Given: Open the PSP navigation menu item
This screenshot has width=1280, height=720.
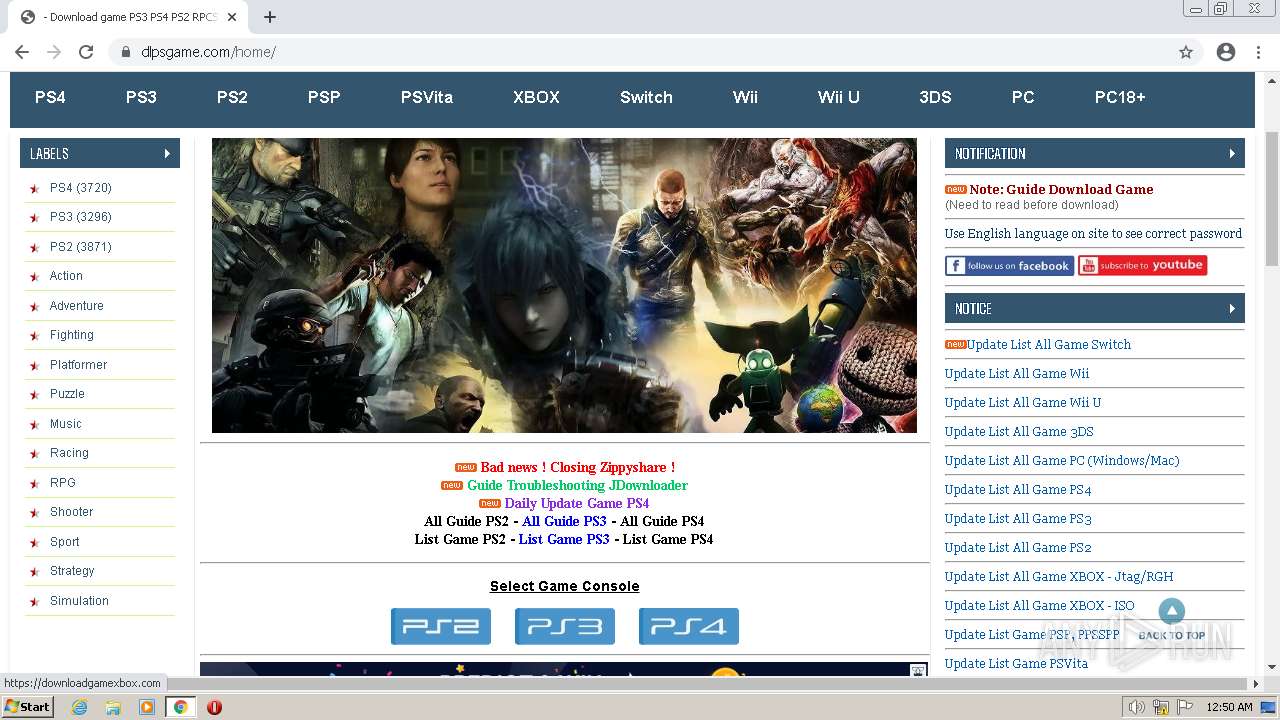Looking at the screenshot, I should pyautogui.click(x=324, y=97).
